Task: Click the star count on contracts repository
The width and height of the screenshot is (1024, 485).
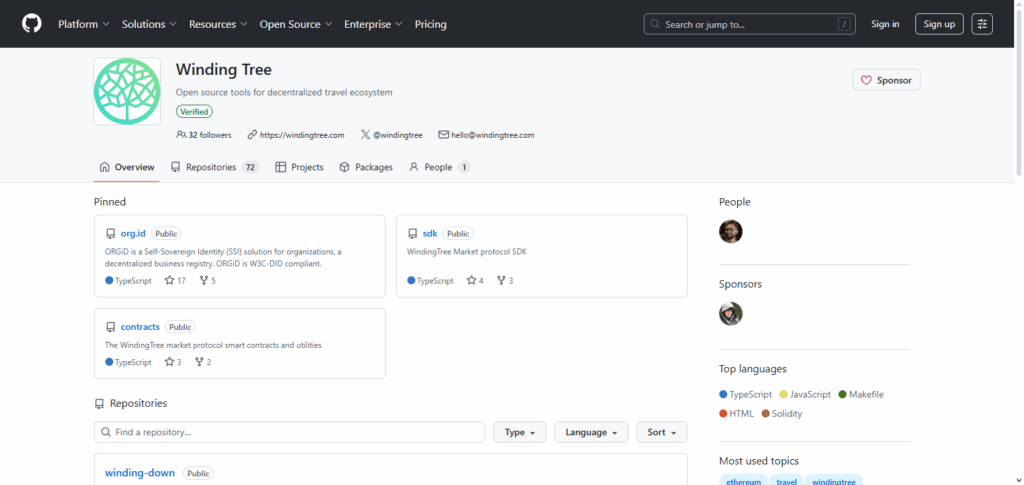Action: 173,362
